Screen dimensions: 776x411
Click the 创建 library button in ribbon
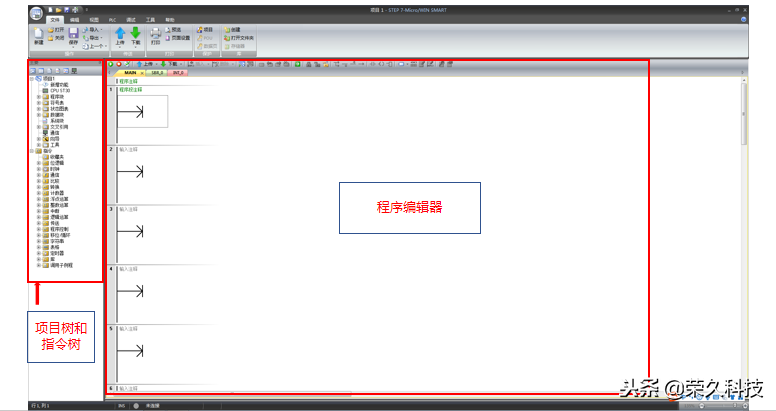tap(232, 30)
